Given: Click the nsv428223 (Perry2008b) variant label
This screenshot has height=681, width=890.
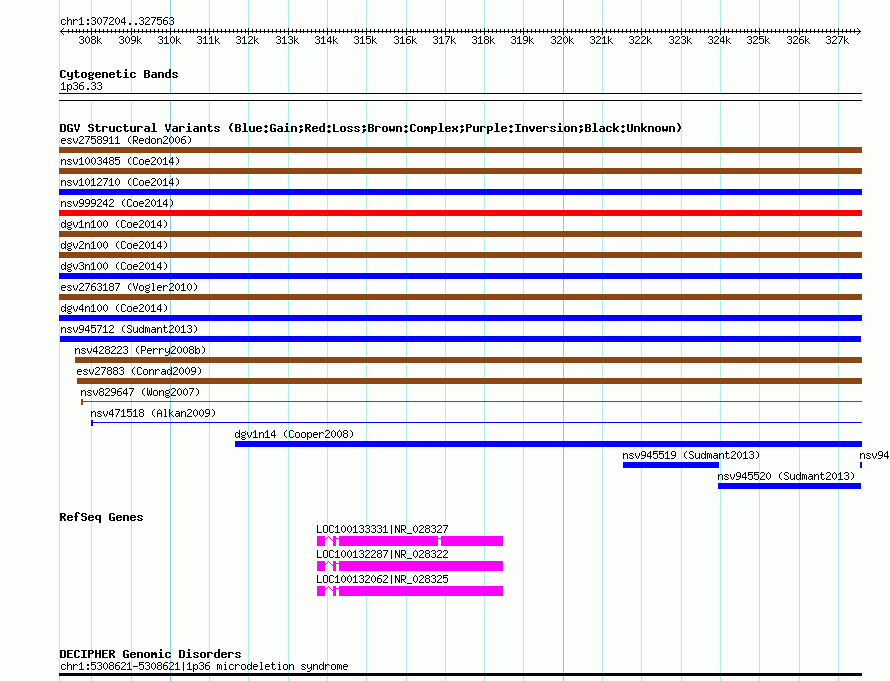Looking at the screenshot, I should pyautogui.click(x=140, y=350).
